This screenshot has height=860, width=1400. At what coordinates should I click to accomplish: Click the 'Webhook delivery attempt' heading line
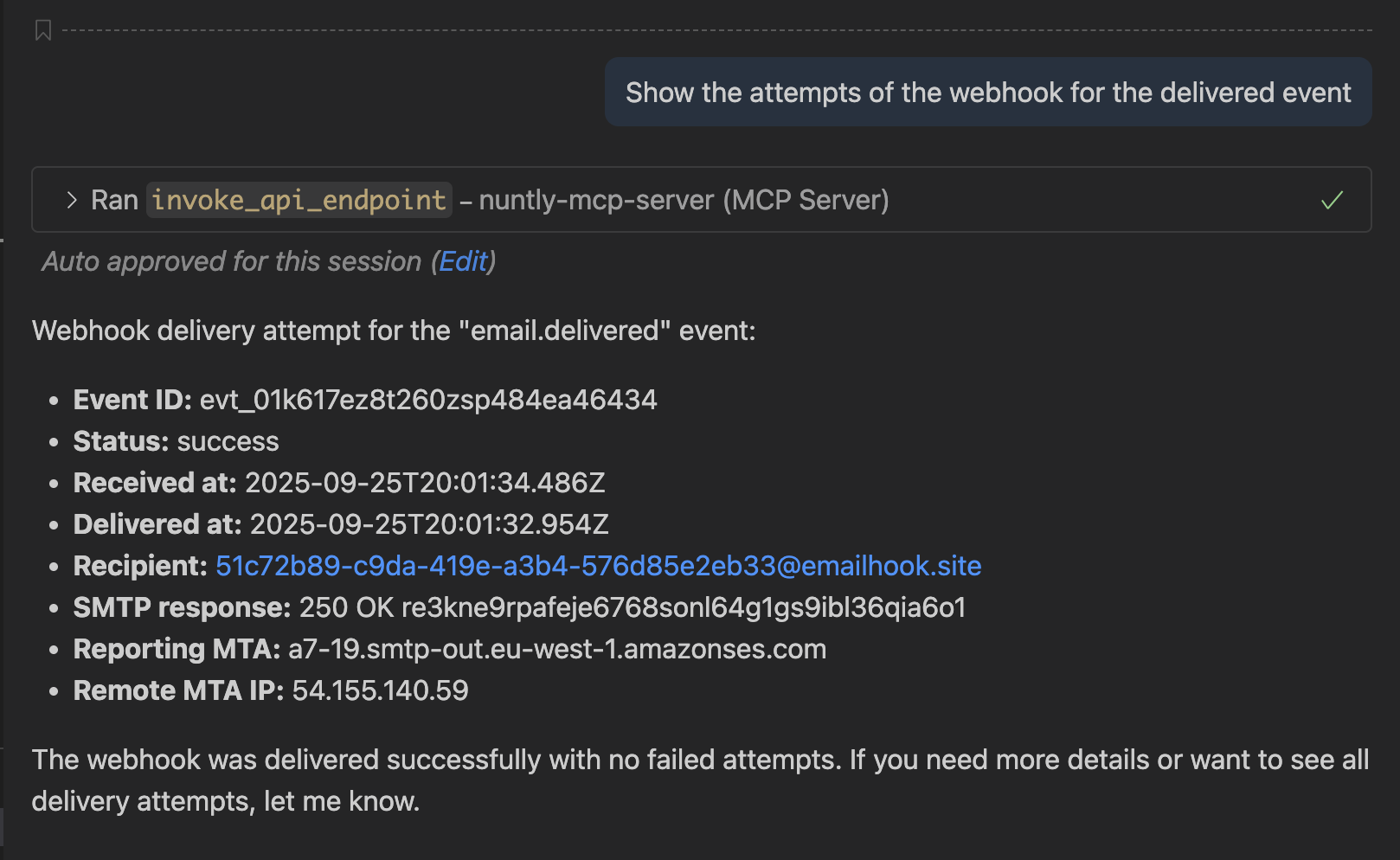(x=394, y=331)
